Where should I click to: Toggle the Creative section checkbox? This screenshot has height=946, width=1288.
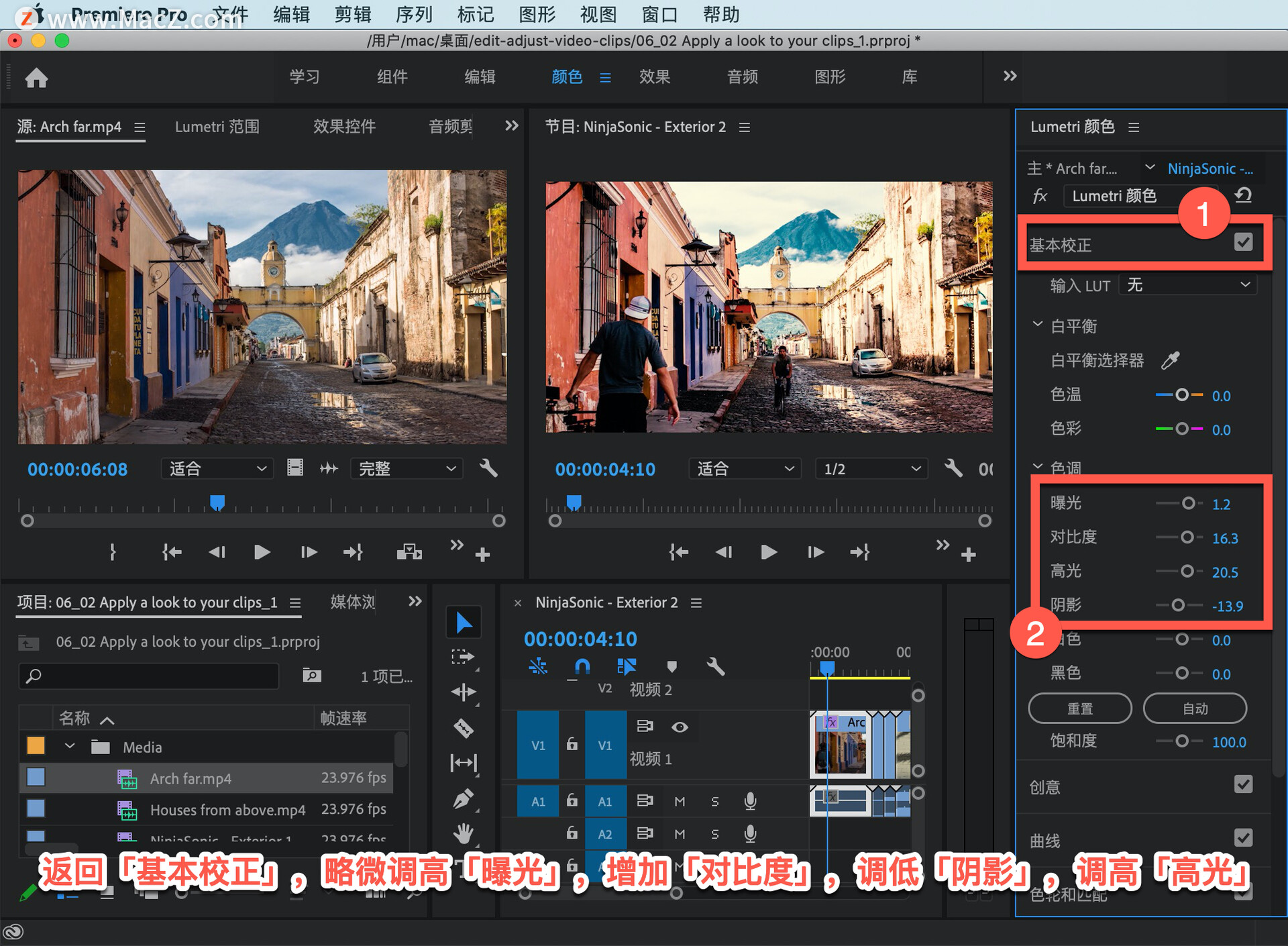point(1243,784)
